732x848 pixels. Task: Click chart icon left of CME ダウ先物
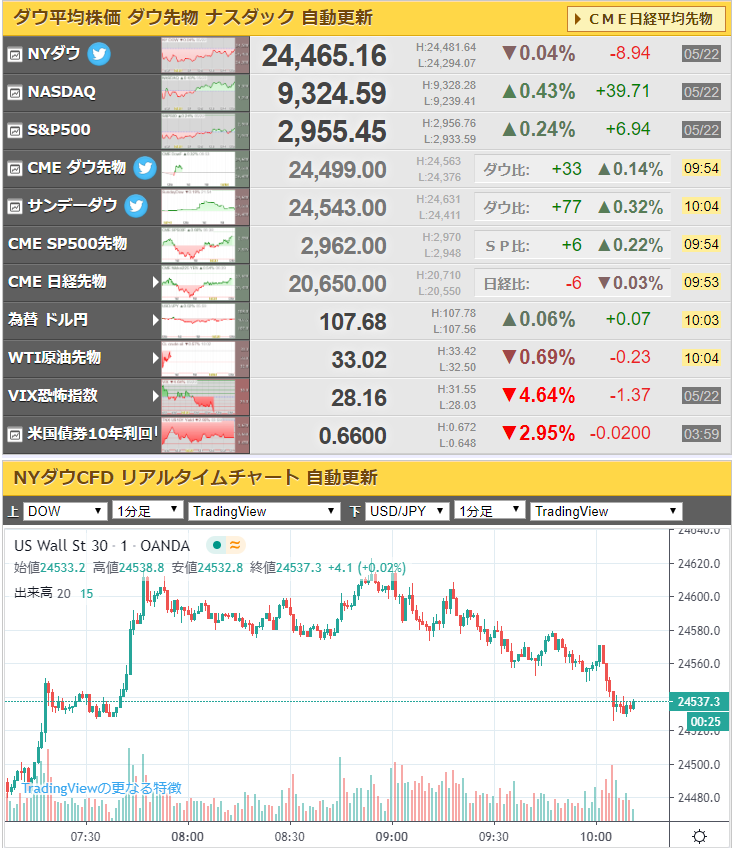click(x=15, y=168)
